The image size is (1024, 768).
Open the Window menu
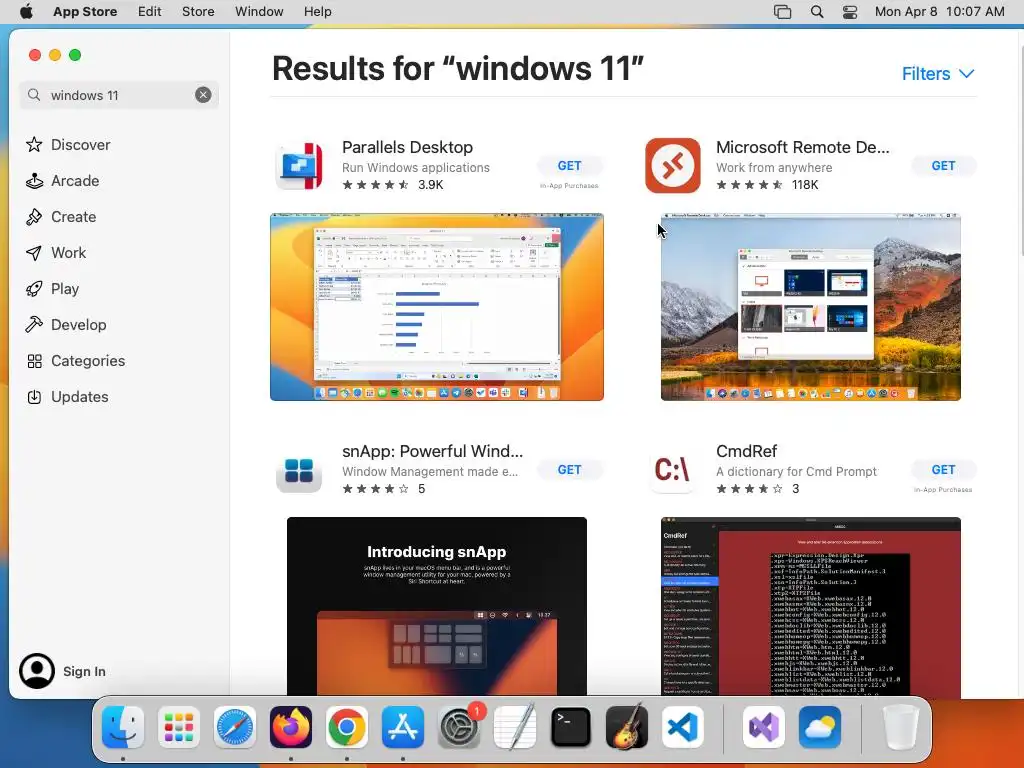tap(259, 11)
